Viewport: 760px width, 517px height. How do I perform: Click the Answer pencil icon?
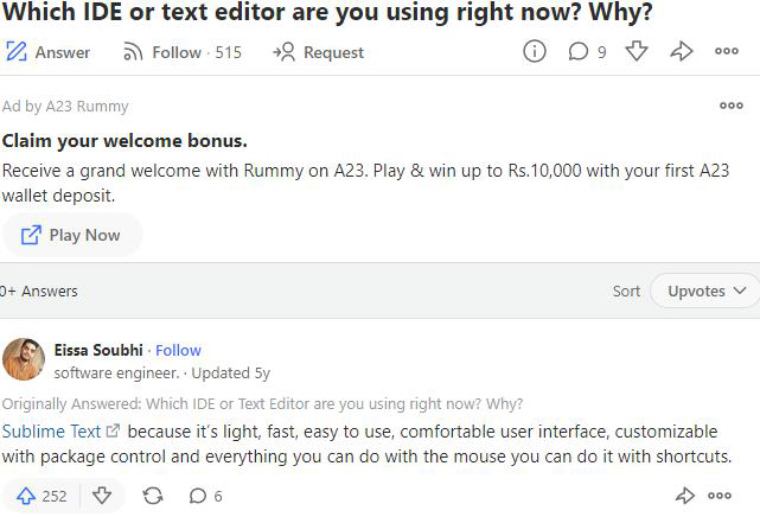click(16, 51)
